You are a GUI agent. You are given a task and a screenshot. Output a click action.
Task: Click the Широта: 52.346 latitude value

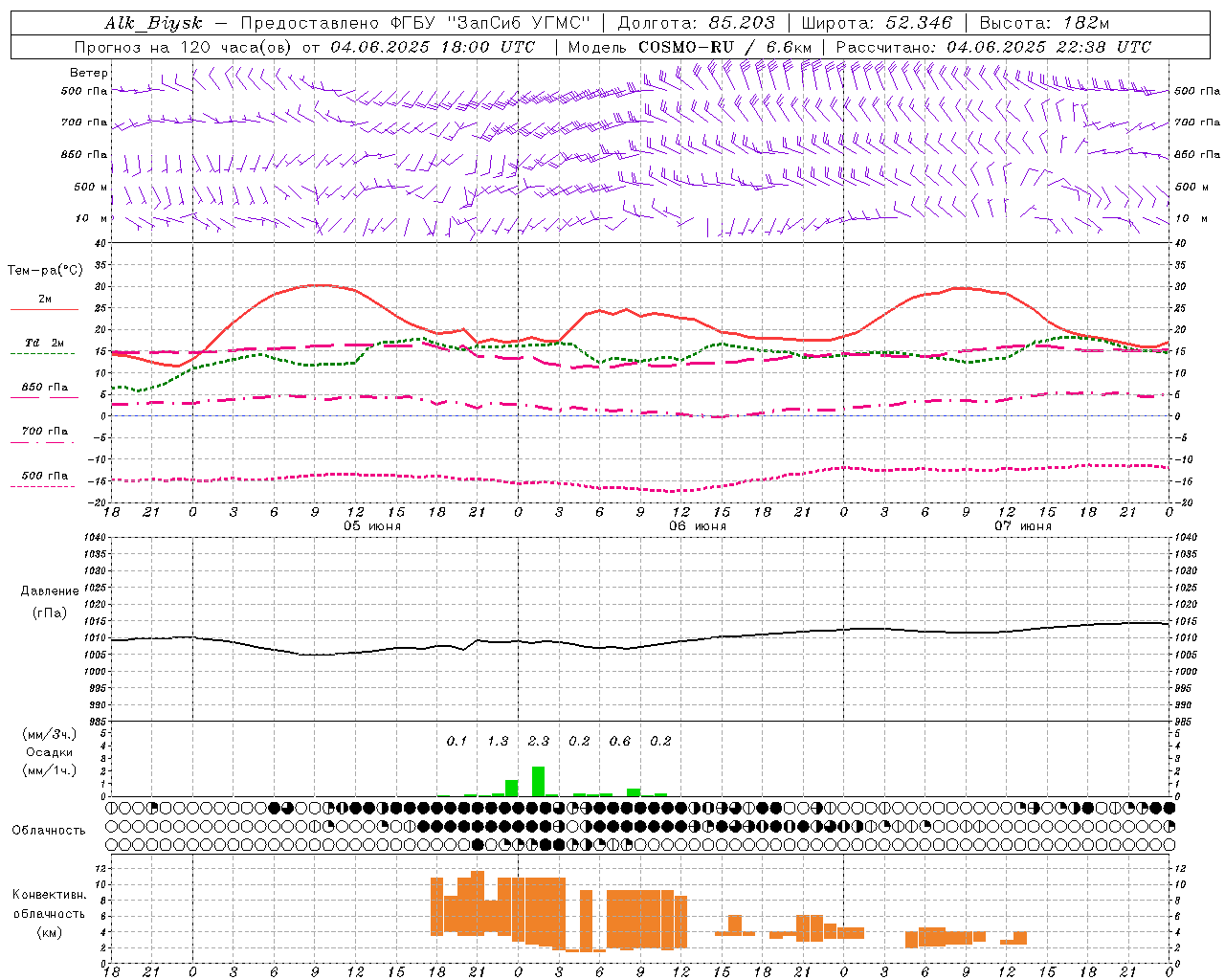(x=878, y=23)
